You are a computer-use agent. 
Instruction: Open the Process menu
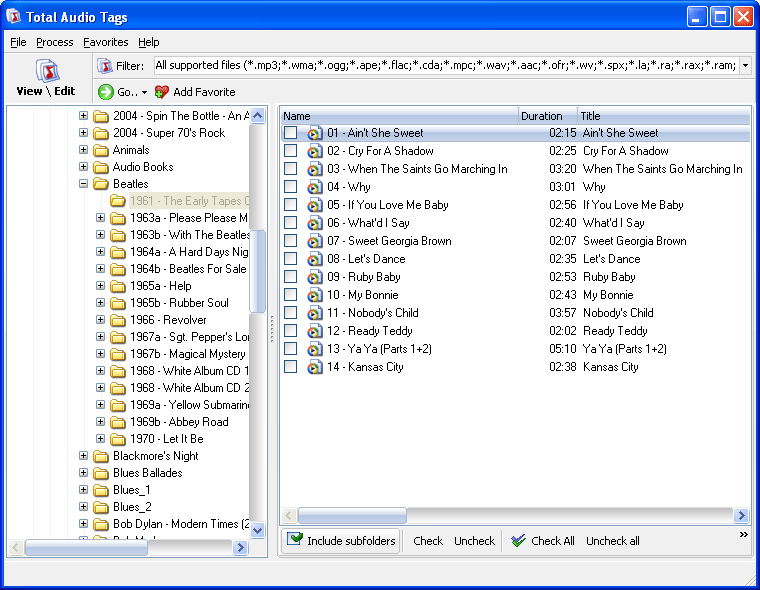click(54, 42)
